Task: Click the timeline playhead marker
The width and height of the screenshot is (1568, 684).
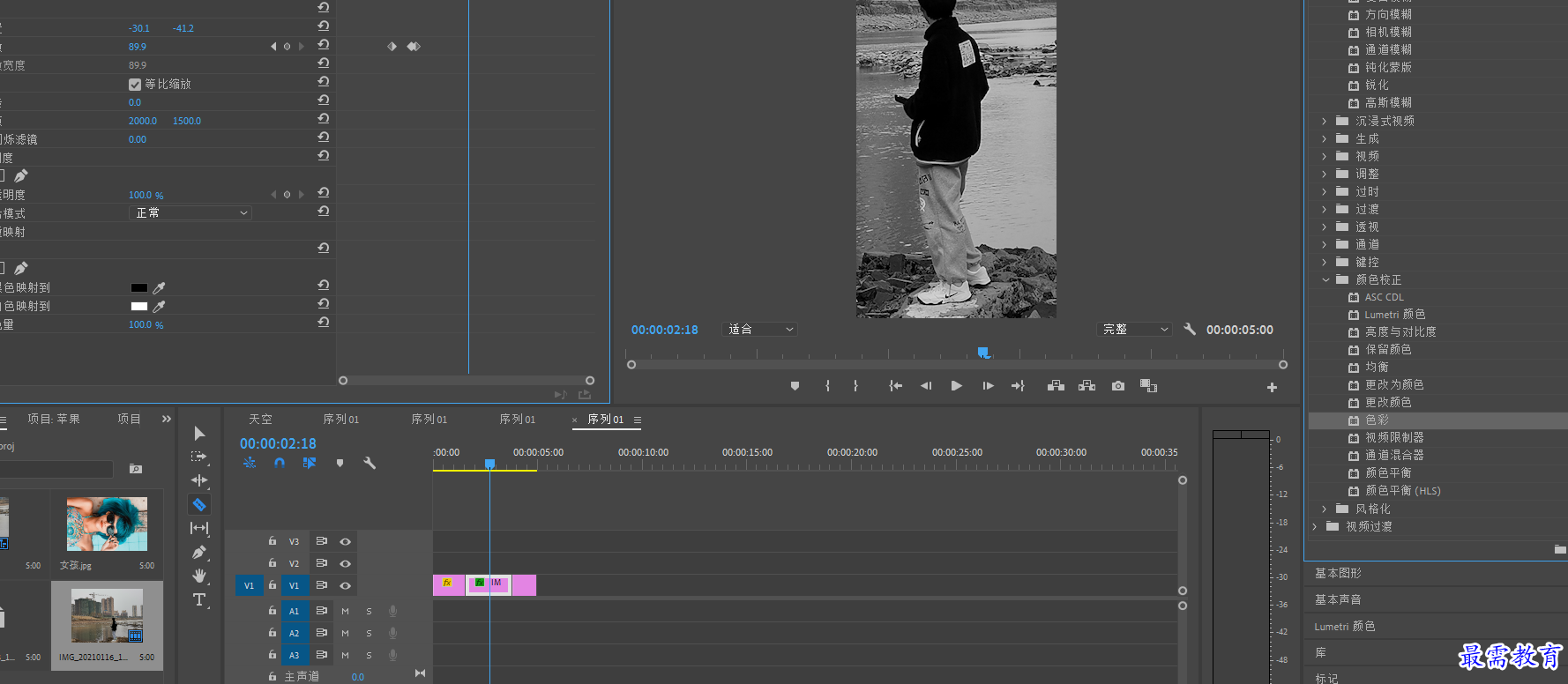Action: [490, 464]
